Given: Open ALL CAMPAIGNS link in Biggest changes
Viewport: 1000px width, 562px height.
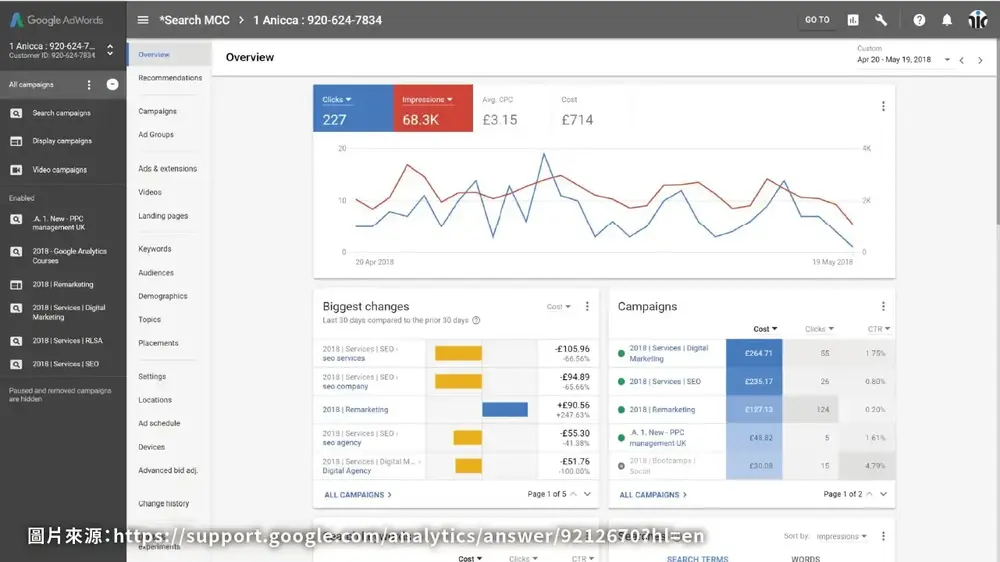Looking at the screenshot, I should click(358, 494).
